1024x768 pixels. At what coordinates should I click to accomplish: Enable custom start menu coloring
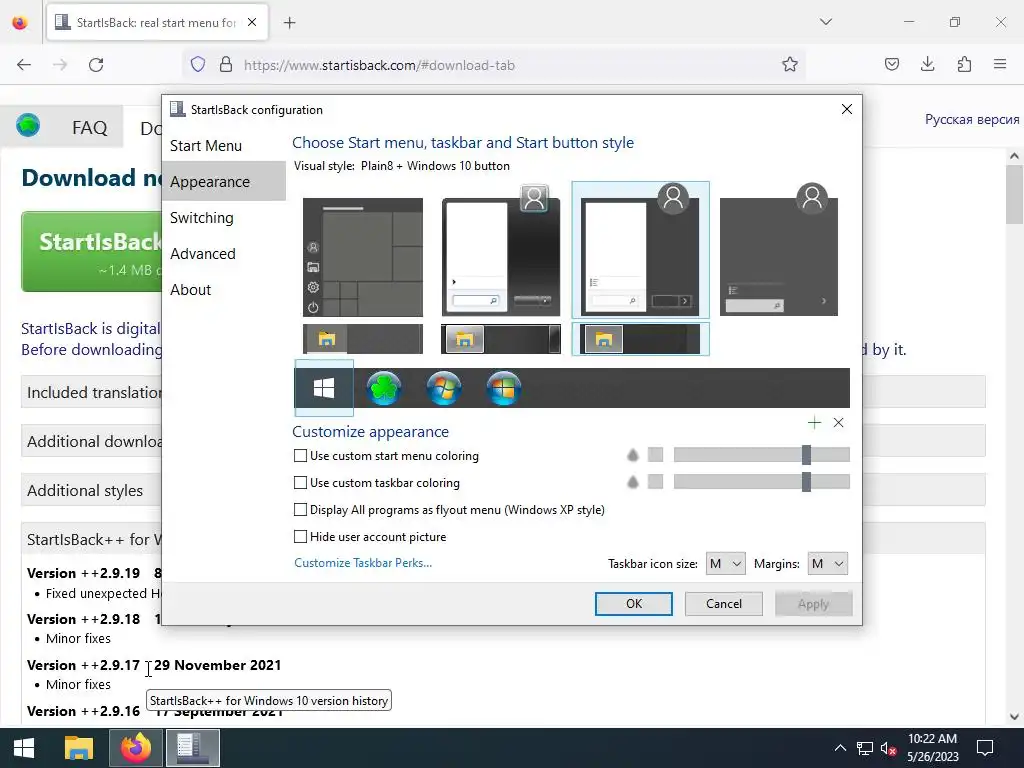(x=300, y=456)
